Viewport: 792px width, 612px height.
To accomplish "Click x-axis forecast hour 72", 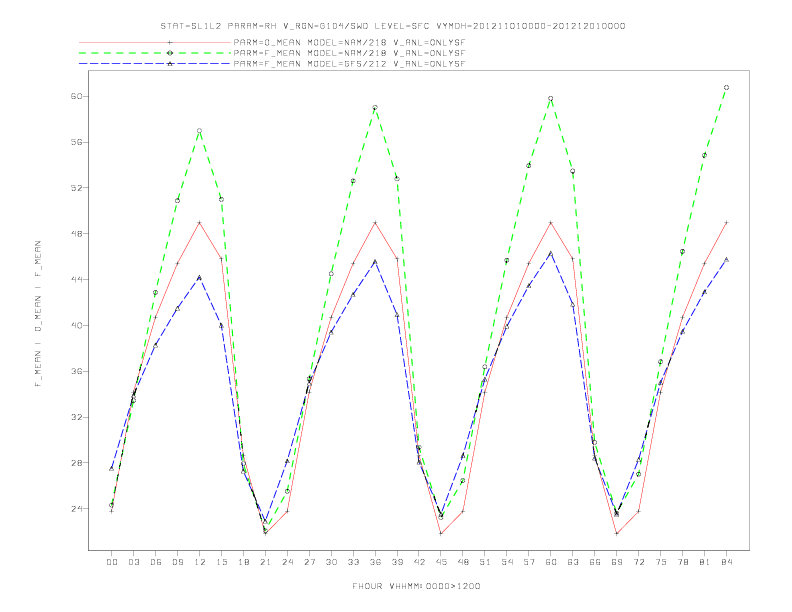I will pyautogui.click(x=639, y=562).
